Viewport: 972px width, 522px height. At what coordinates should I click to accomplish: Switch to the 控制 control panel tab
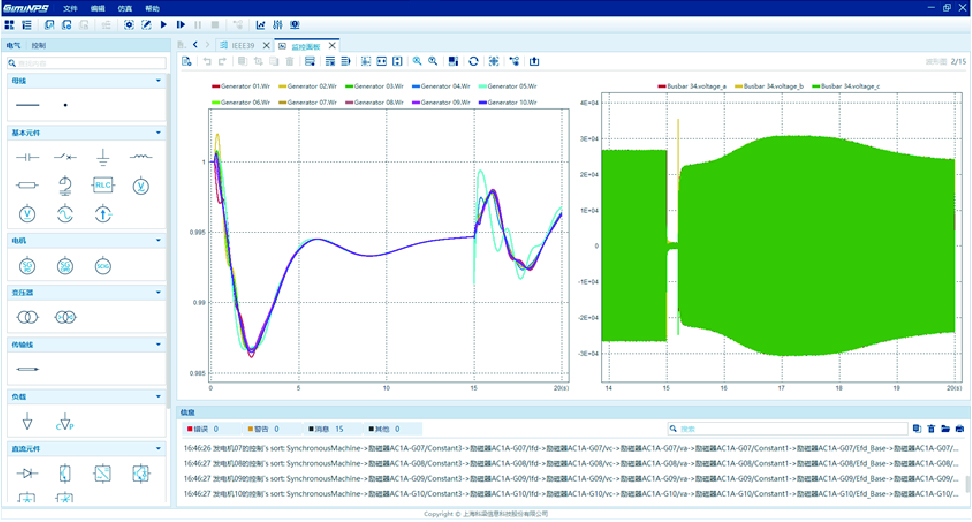(38, 45)
